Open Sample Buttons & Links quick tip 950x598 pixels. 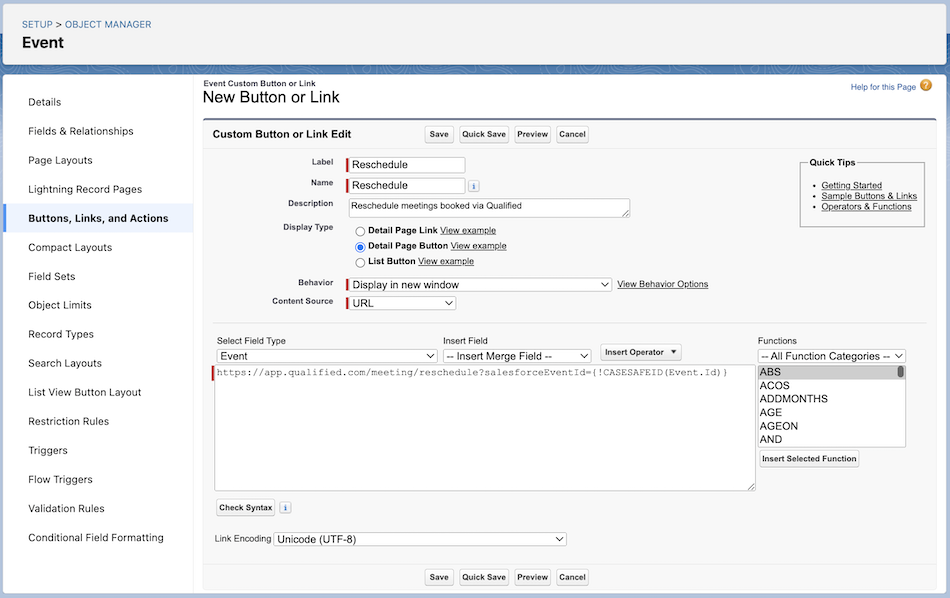[x=869, y=196]
